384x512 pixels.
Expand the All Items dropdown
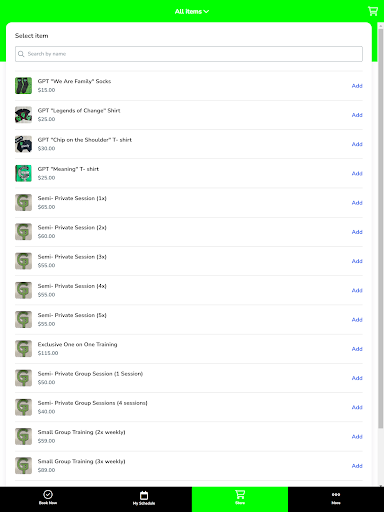[192, 11]
